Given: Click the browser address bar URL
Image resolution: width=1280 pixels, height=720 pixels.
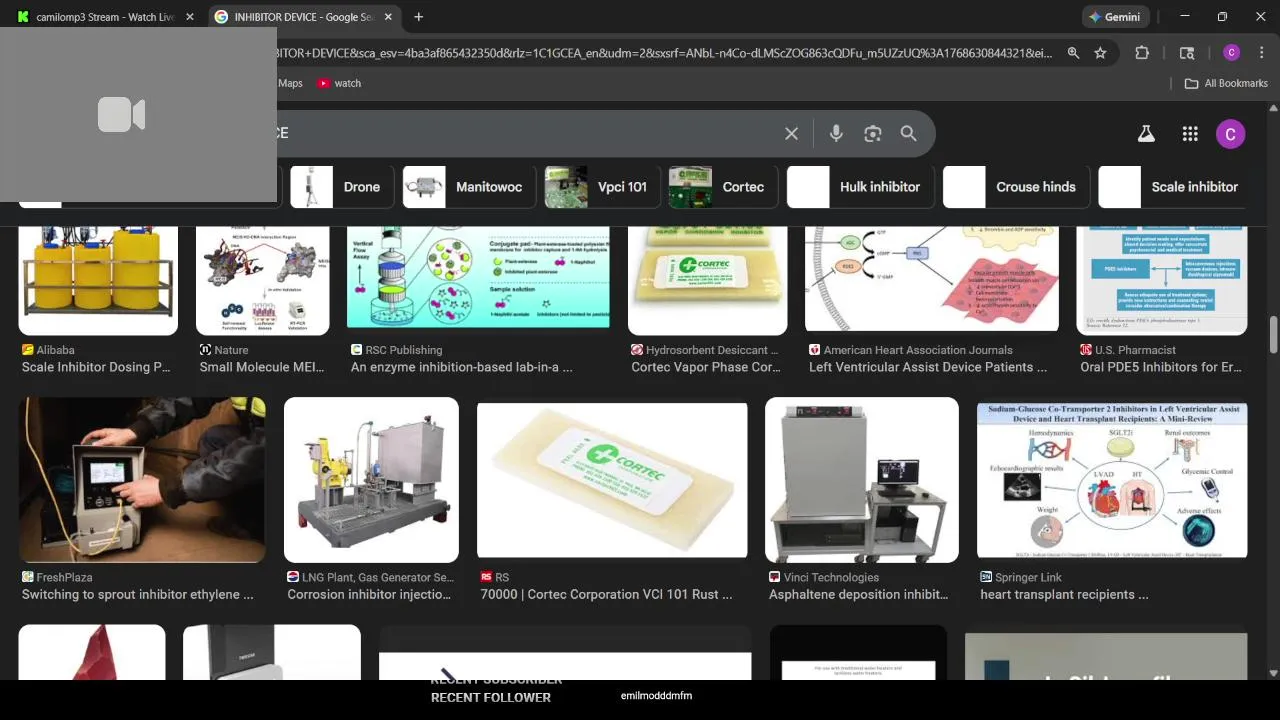Looking at the screenshot, I should point(664,53).
